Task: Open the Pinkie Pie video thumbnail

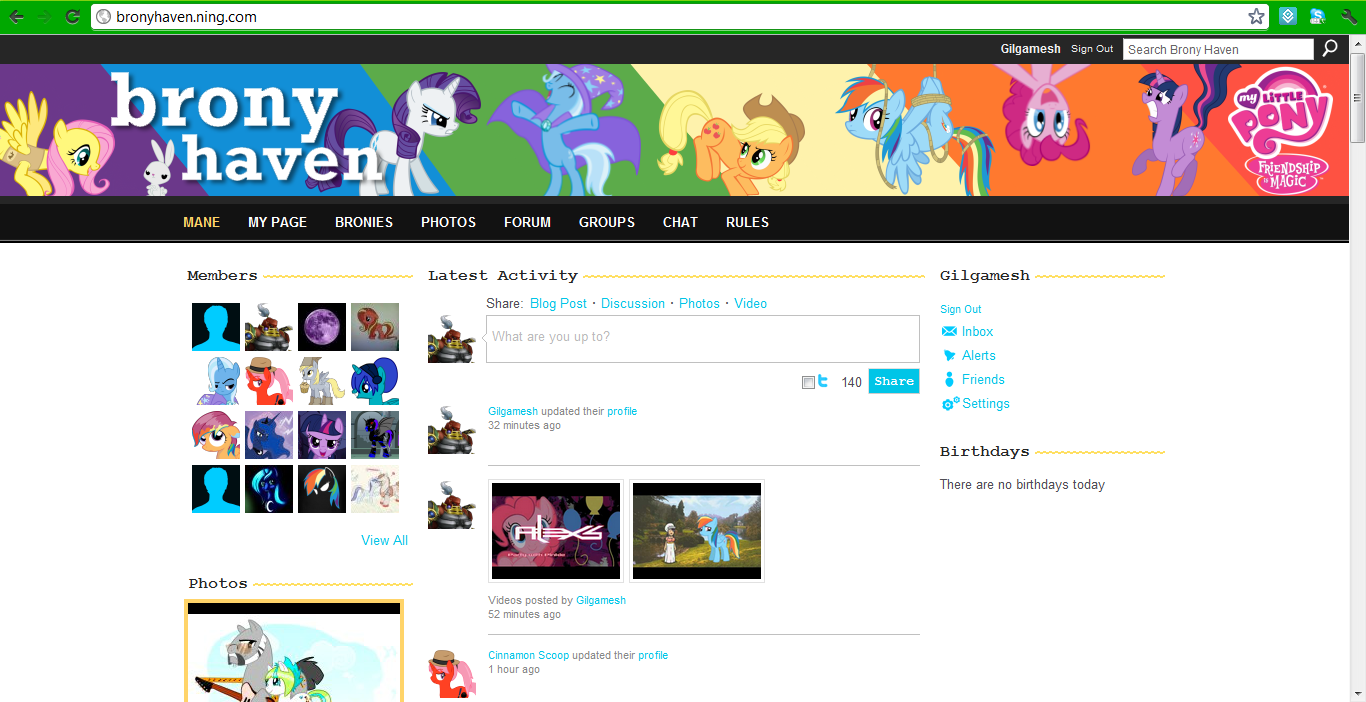Action: [556, 531]
